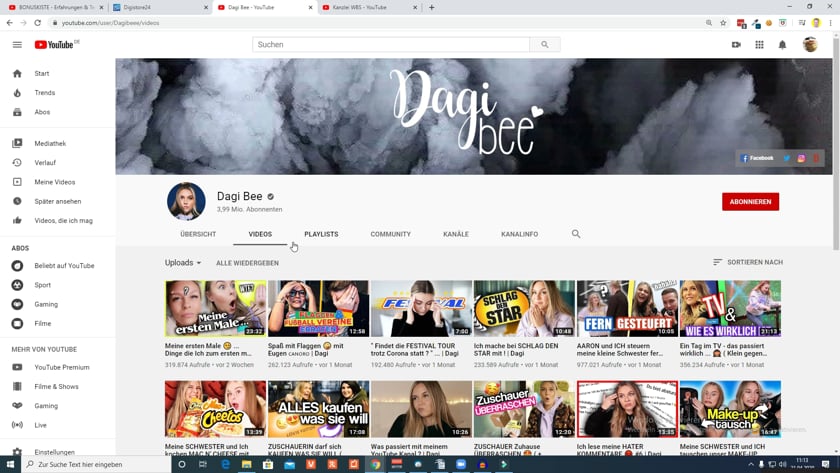Reload the page in Chrome

[x=38, y=22]
